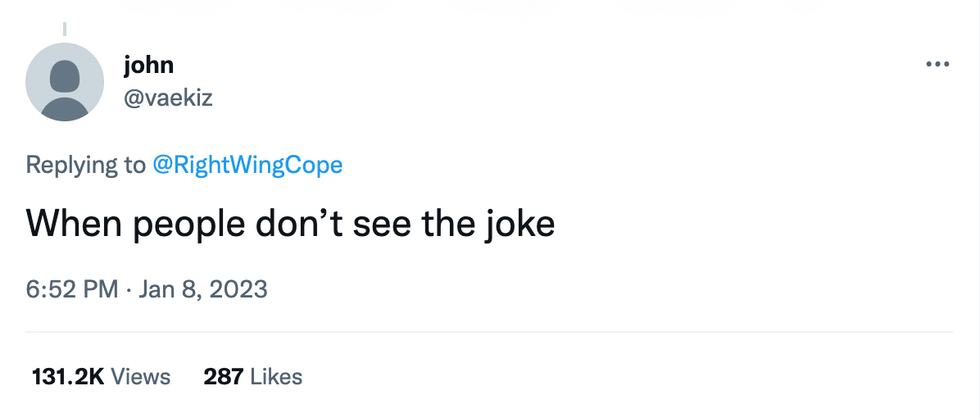The height and width of the screenshot is (418, 980).
Task: Click the "Replying to" label
Action: (x=86, y=165)
